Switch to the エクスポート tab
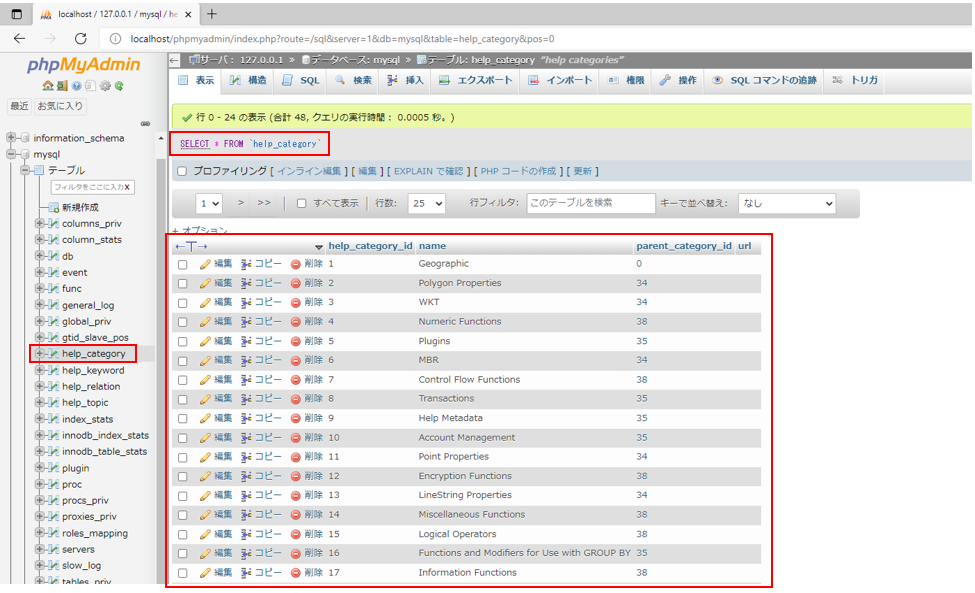This screenshot has height=593, width=975. (x=476, y=80)
